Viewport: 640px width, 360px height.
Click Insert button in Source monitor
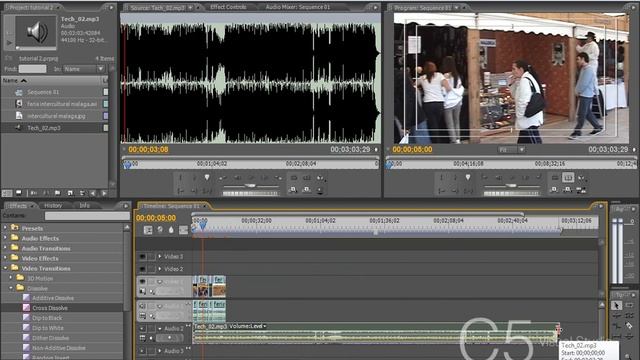coord(293,190)
